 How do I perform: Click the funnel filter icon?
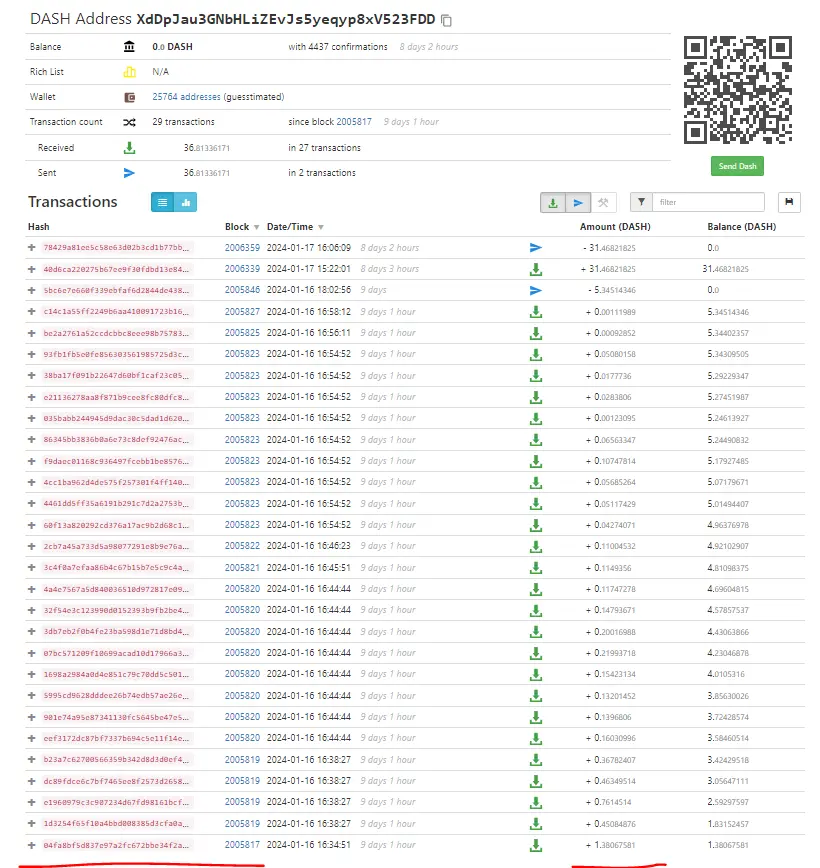641,202
